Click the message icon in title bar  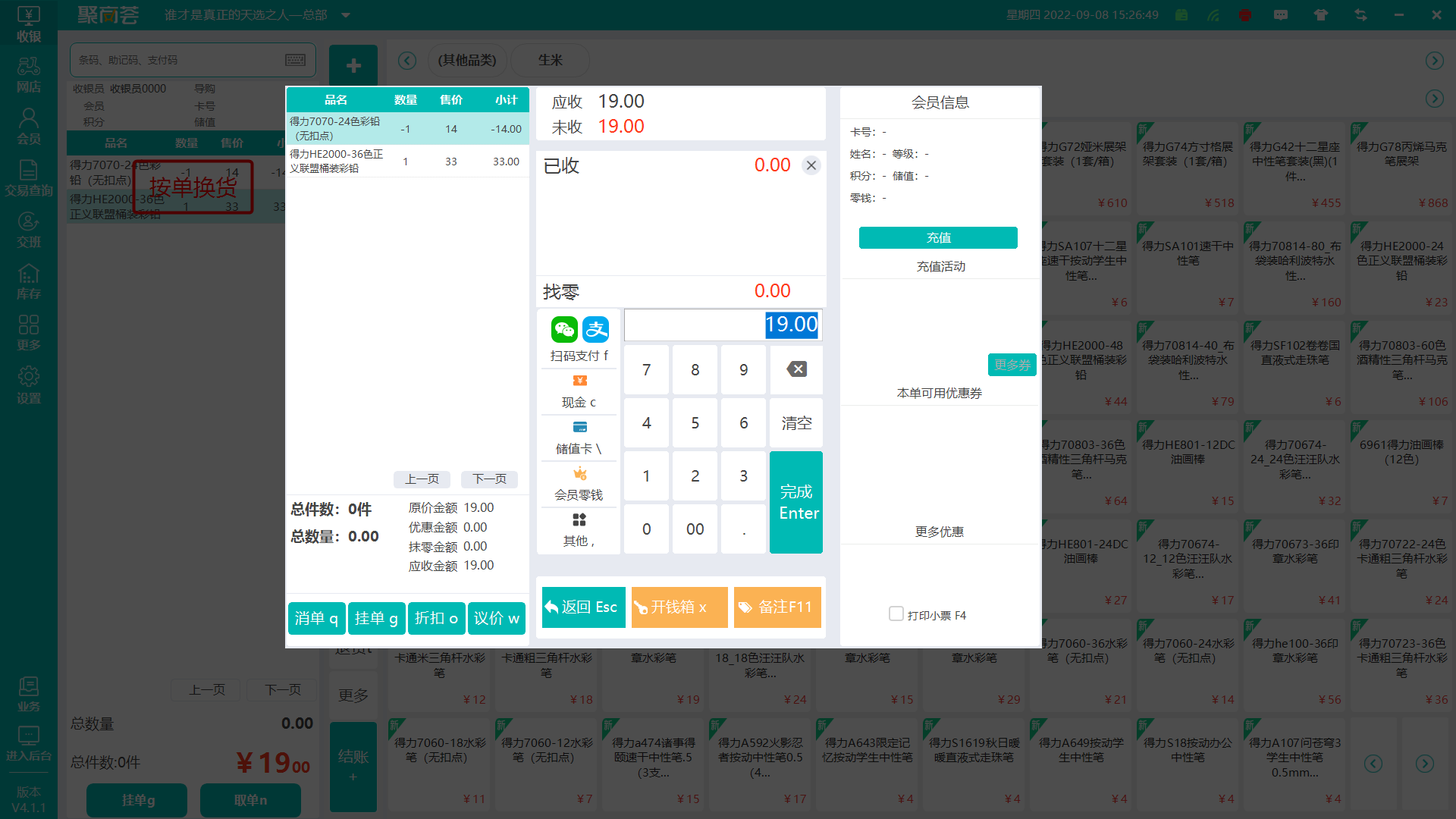[1281, 14]
